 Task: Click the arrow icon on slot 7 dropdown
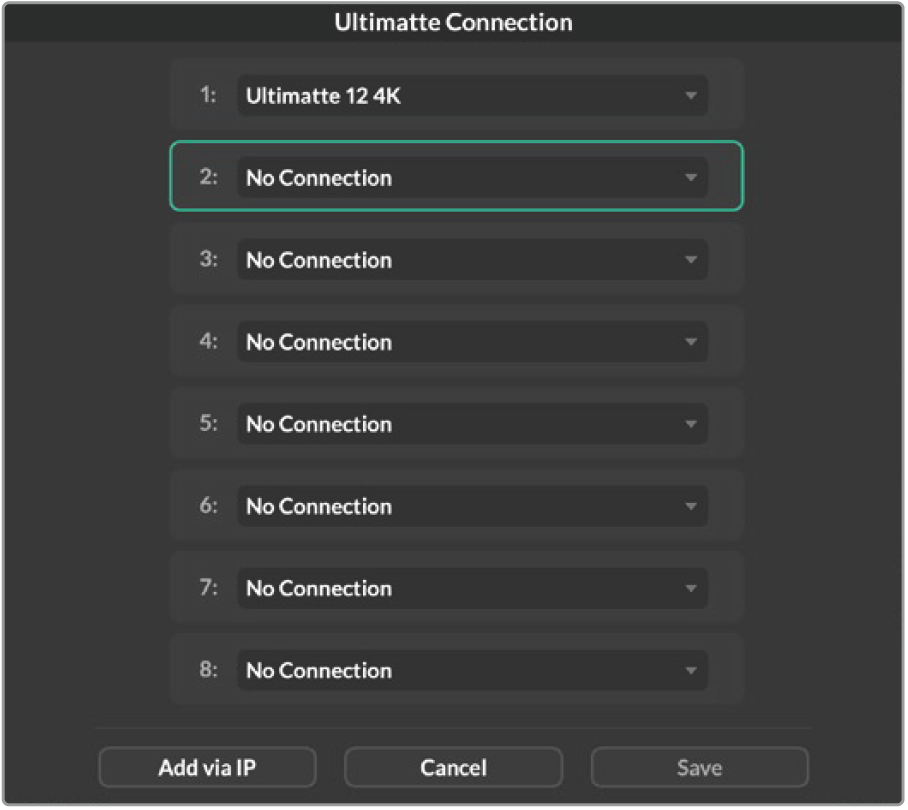[x=691, y=589]
